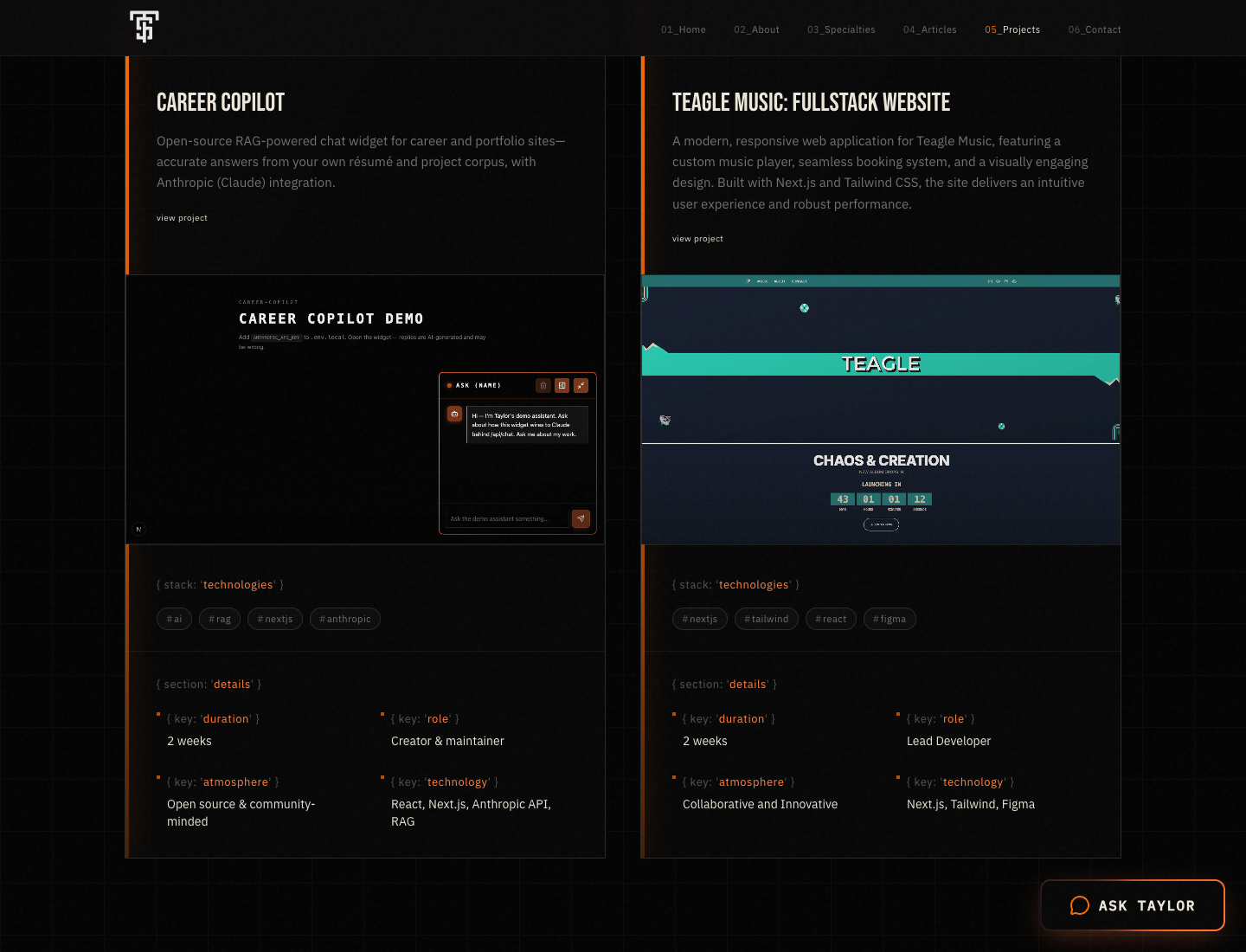Click the Career Copilot description starting 'Open-source RAG-powered'
This screenshot has height=952, width=1246.
361,162
